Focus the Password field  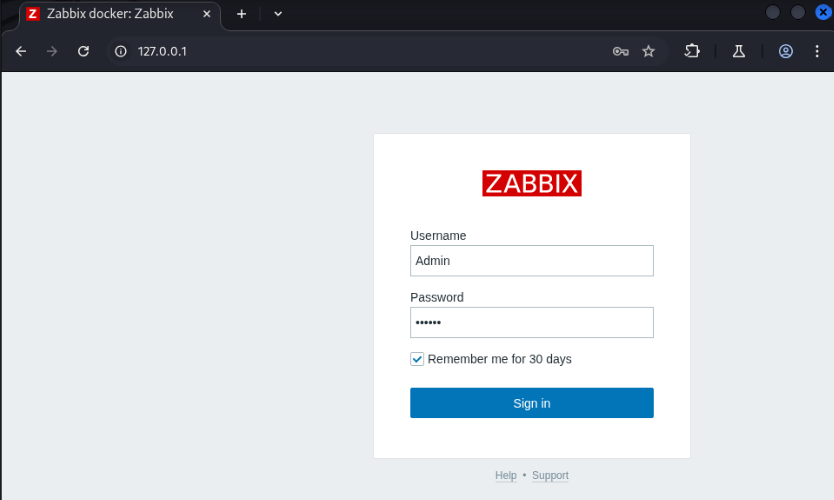click(532, 322)
